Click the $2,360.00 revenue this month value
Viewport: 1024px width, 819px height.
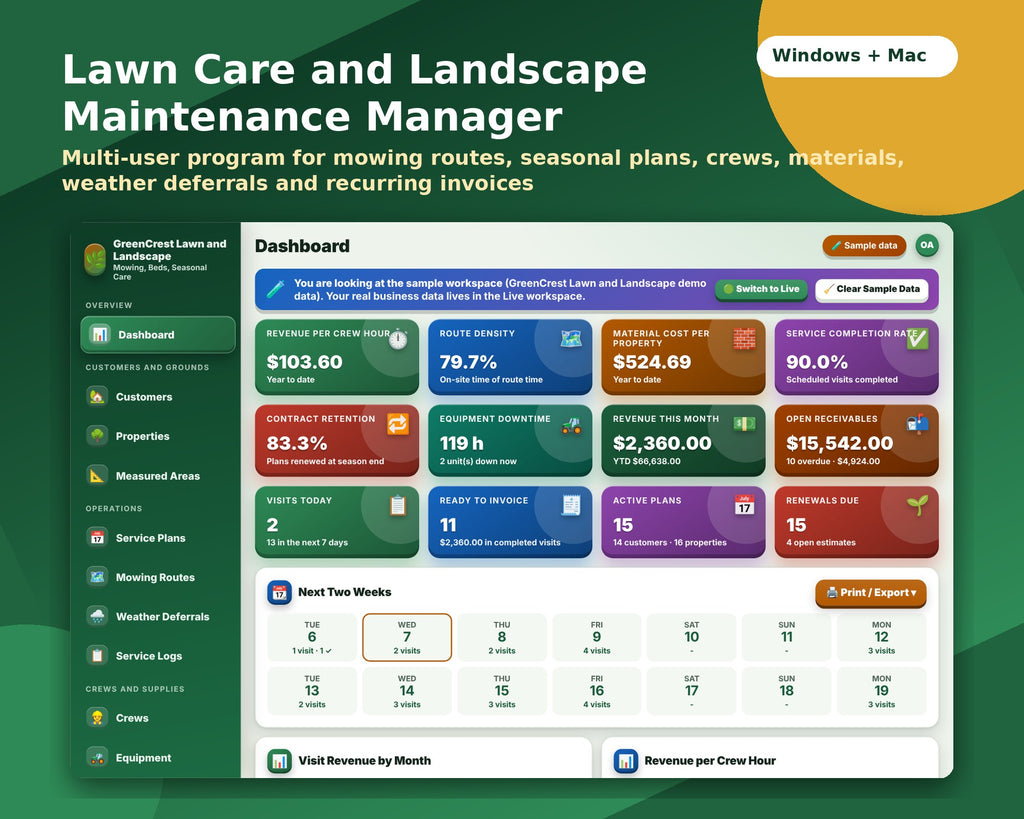662,443
